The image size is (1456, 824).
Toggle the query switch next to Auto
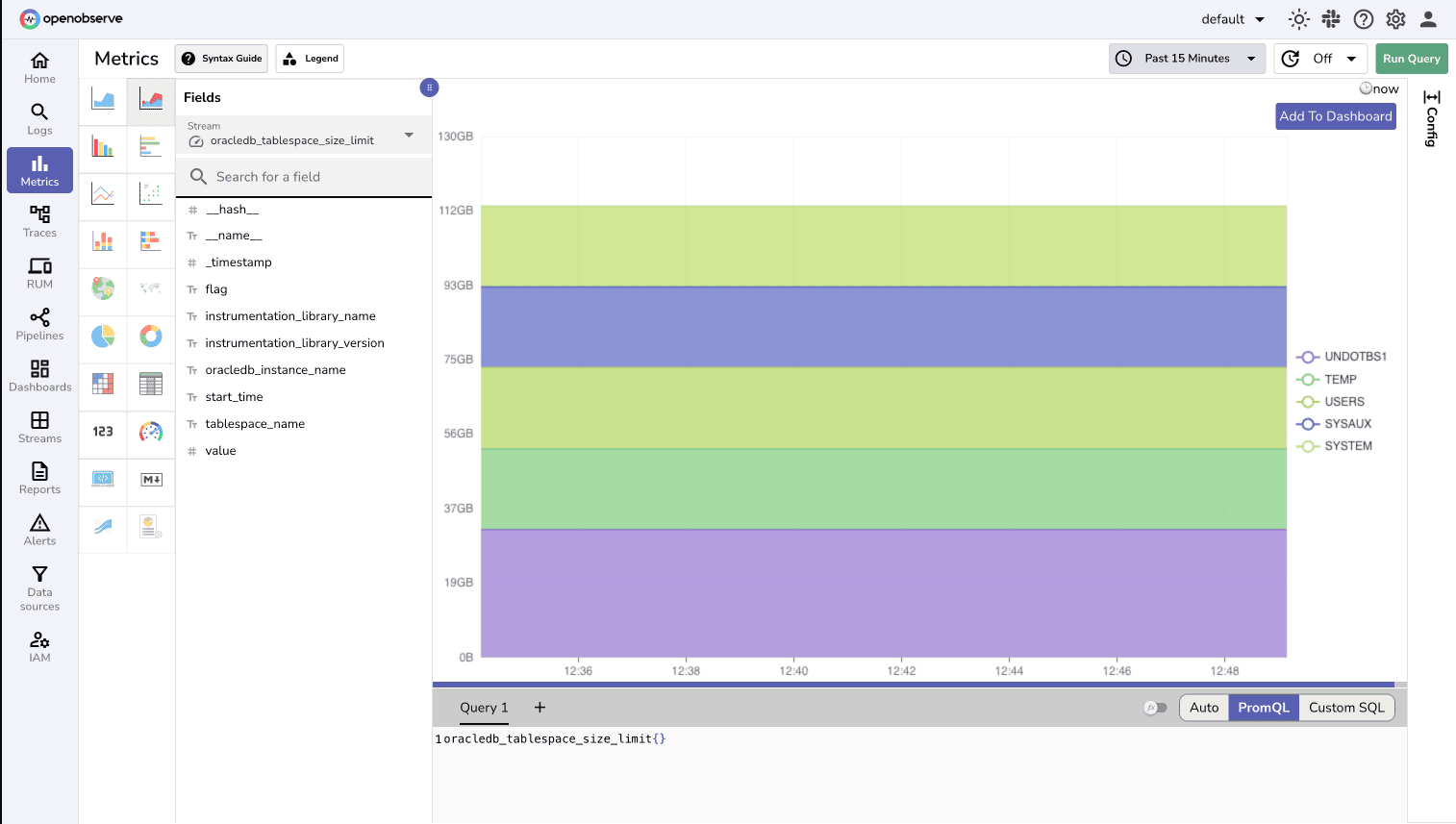(1155, 707)
